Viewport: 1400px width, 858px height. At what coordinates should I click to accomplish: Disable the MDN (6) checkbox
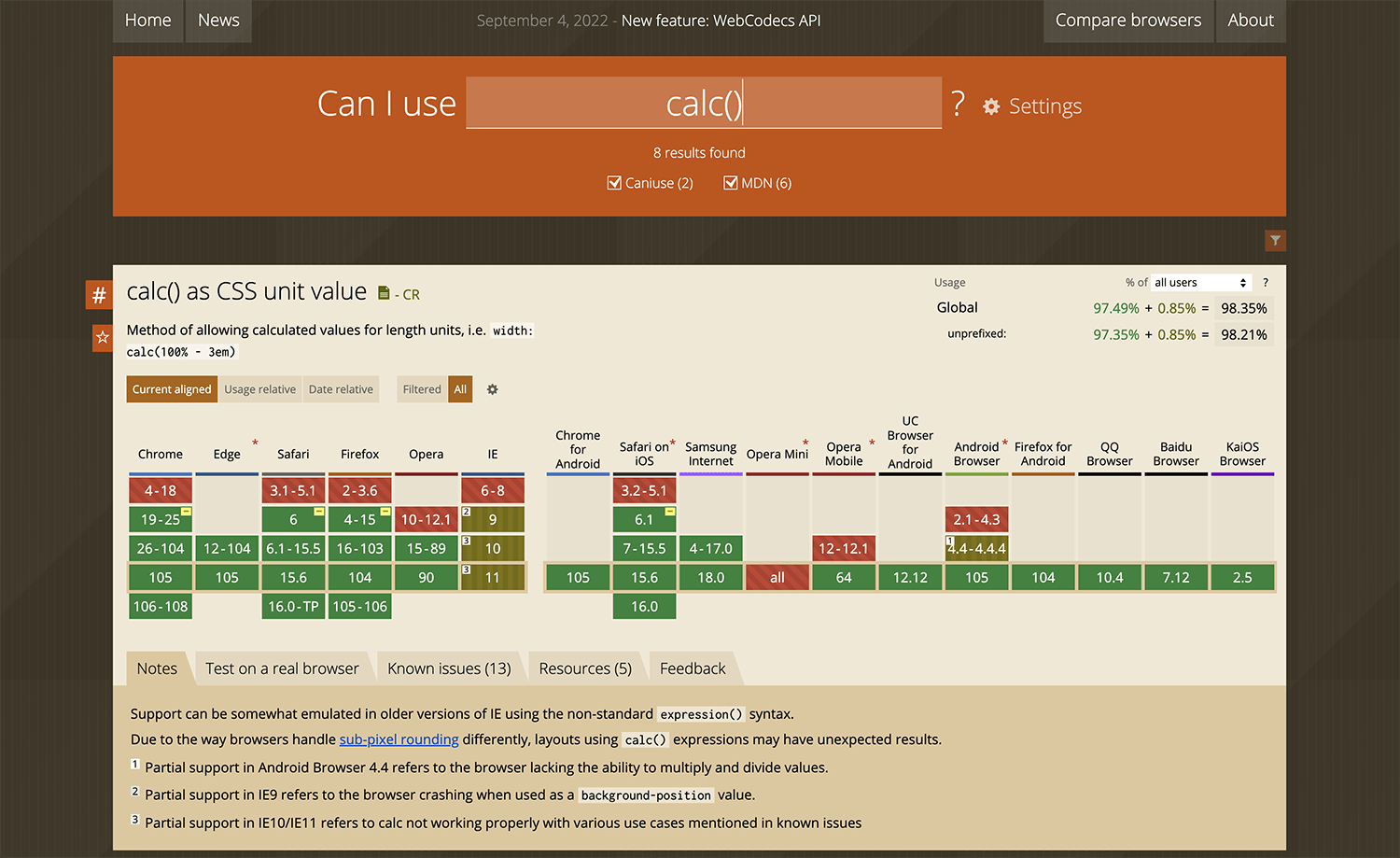(731, 182)
